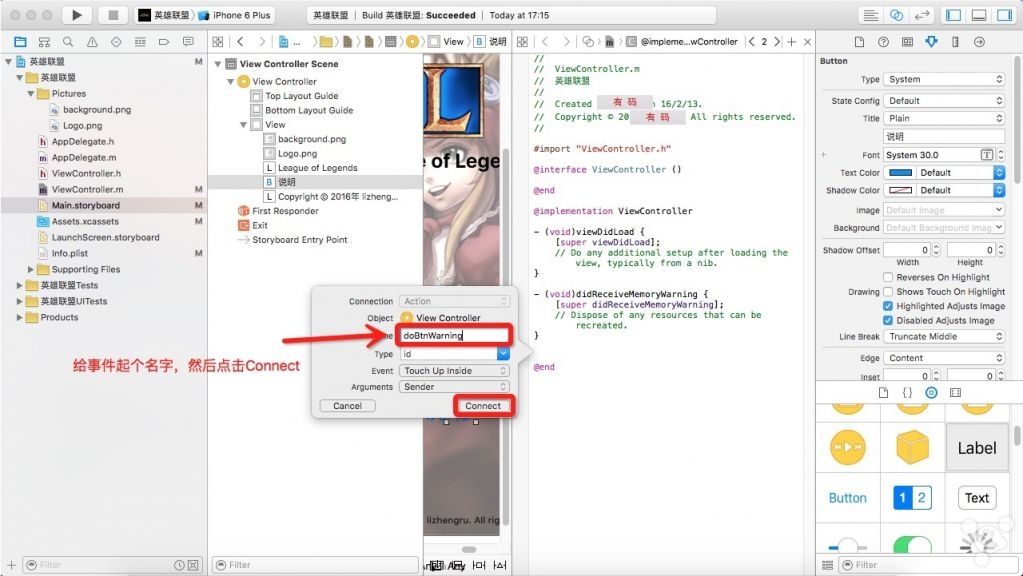The height and width of the screenshot is (576, 1023).
Task: Show the Object library icon
Action: [x=931, y=393]
